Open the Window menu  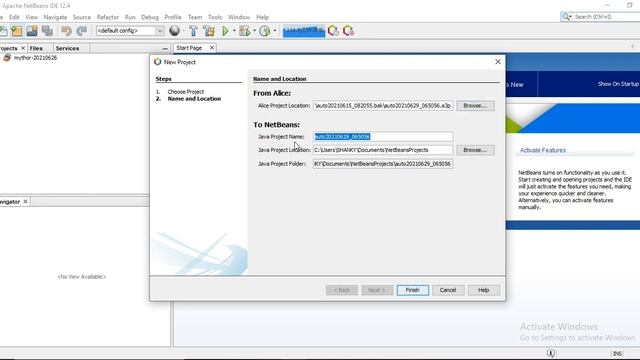tap(239, 17)
